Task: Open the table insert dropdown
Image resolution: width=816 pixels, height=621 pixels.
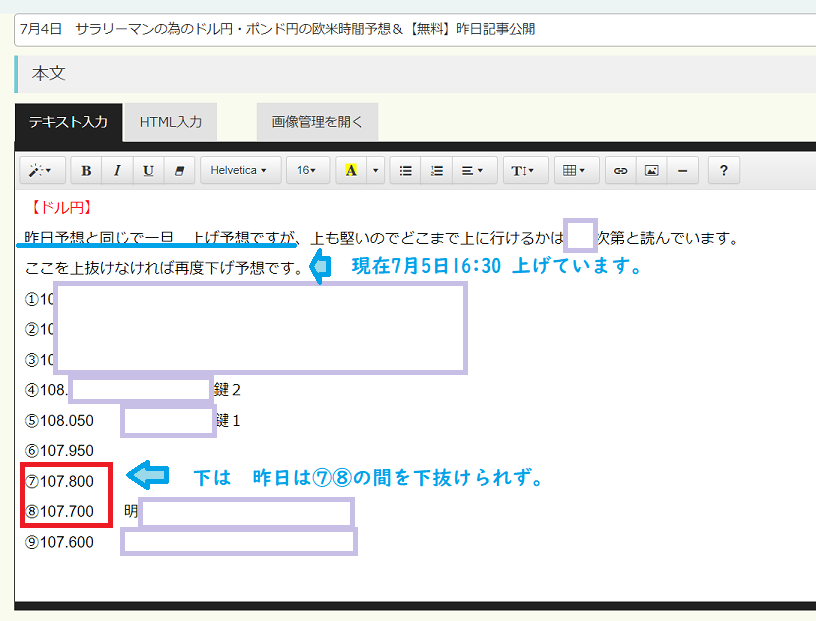Action: pyautogui.click(x=577, y=170)
